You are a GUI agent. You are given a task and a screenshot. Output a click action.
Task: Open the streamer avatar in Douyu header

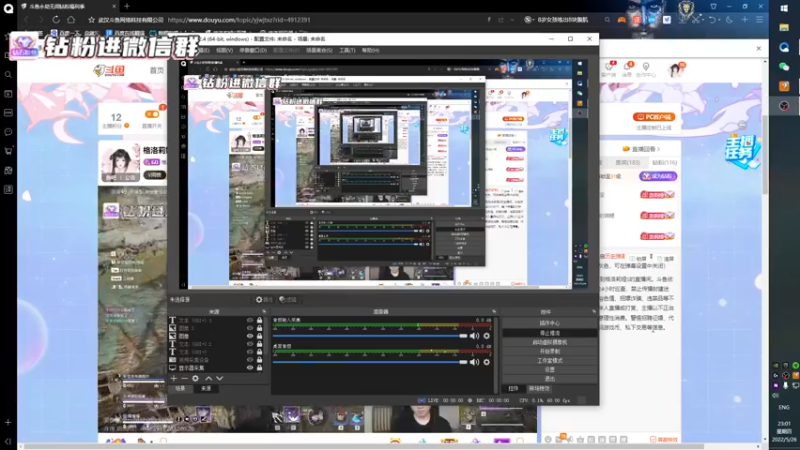pos(676,69)
